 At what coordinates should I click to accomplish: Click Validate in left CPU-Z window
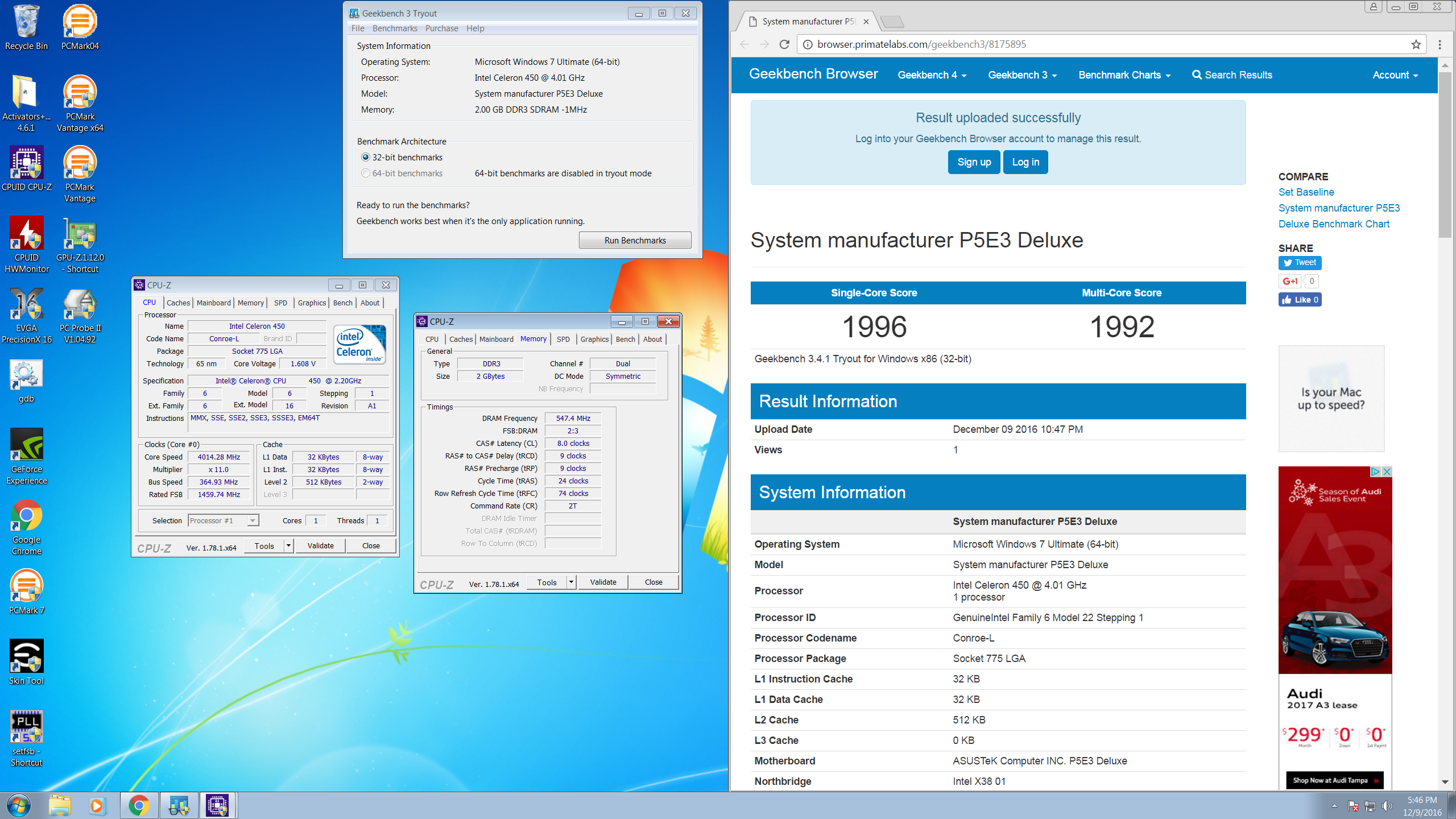click(x=321, y=546)
